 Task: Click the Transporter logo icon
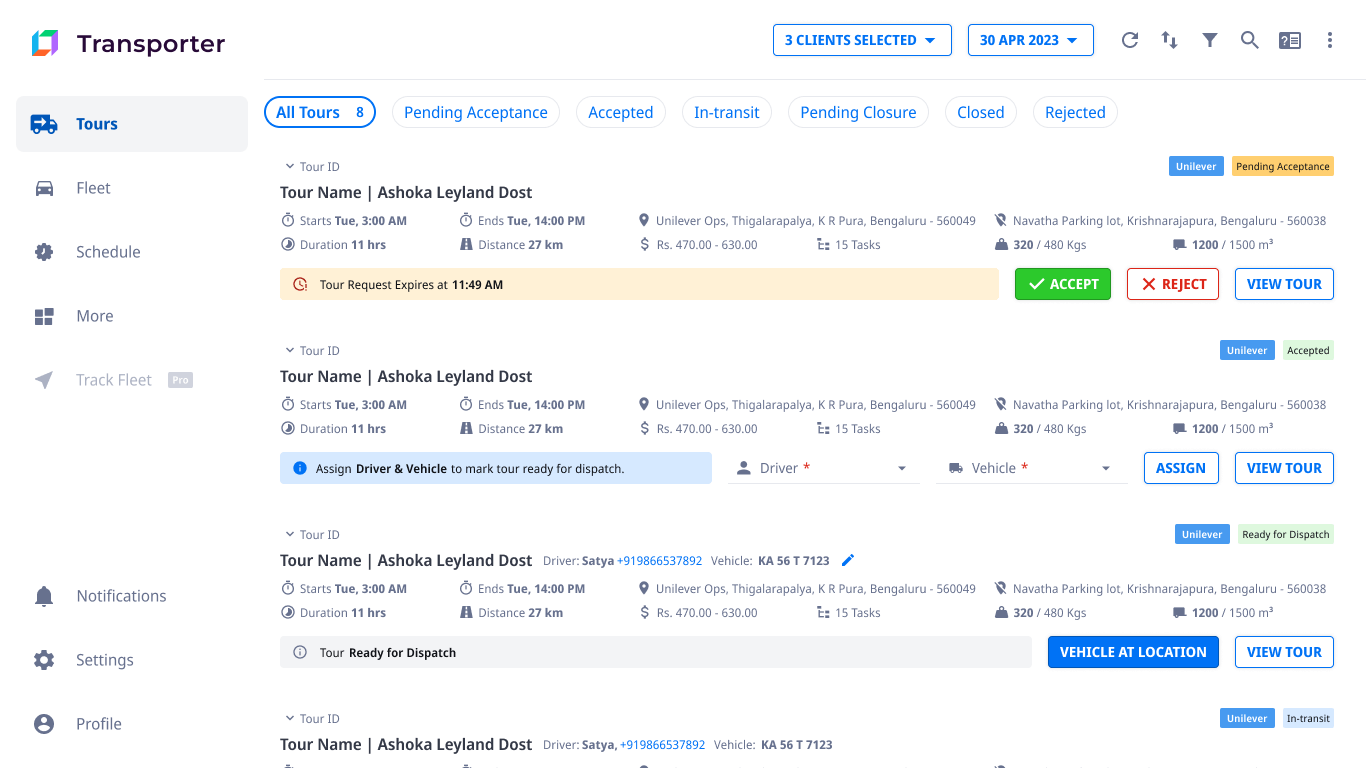click(45, 43)
